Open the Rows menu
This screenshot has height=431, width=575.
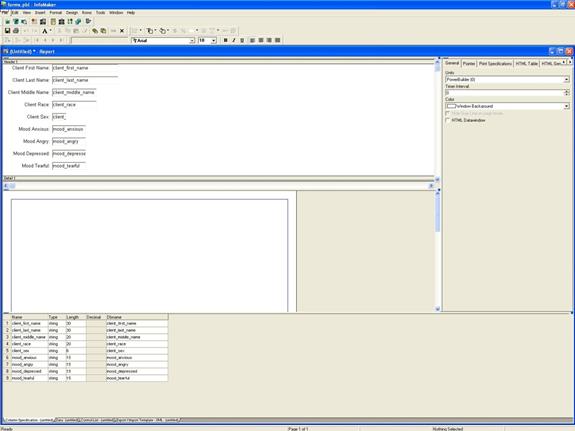pyautogui.click(x=87, y=12)
